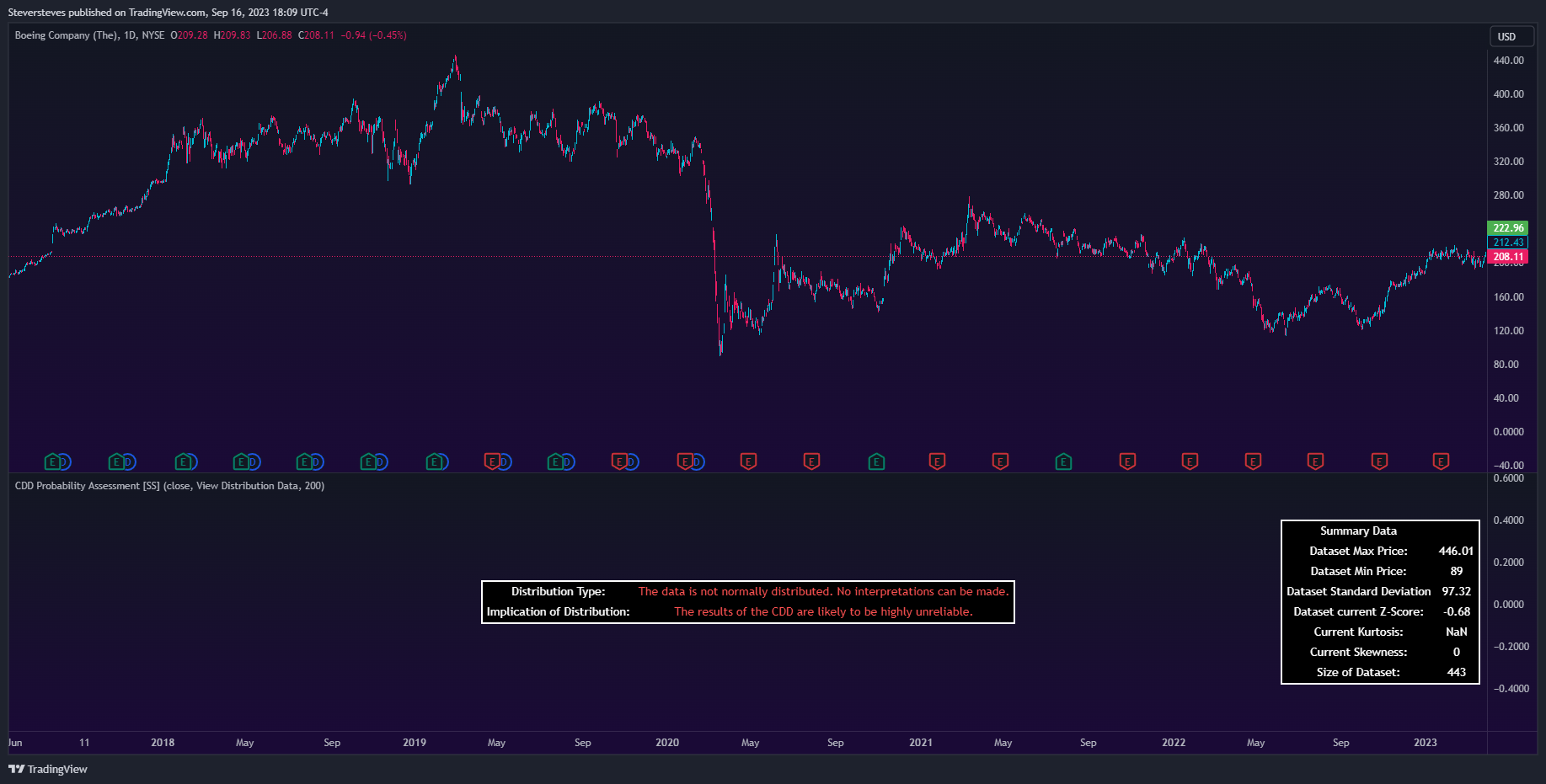Click green earnings marker between May and Sep 2021
1546x784 pixels.
(x=1063, y=461)
